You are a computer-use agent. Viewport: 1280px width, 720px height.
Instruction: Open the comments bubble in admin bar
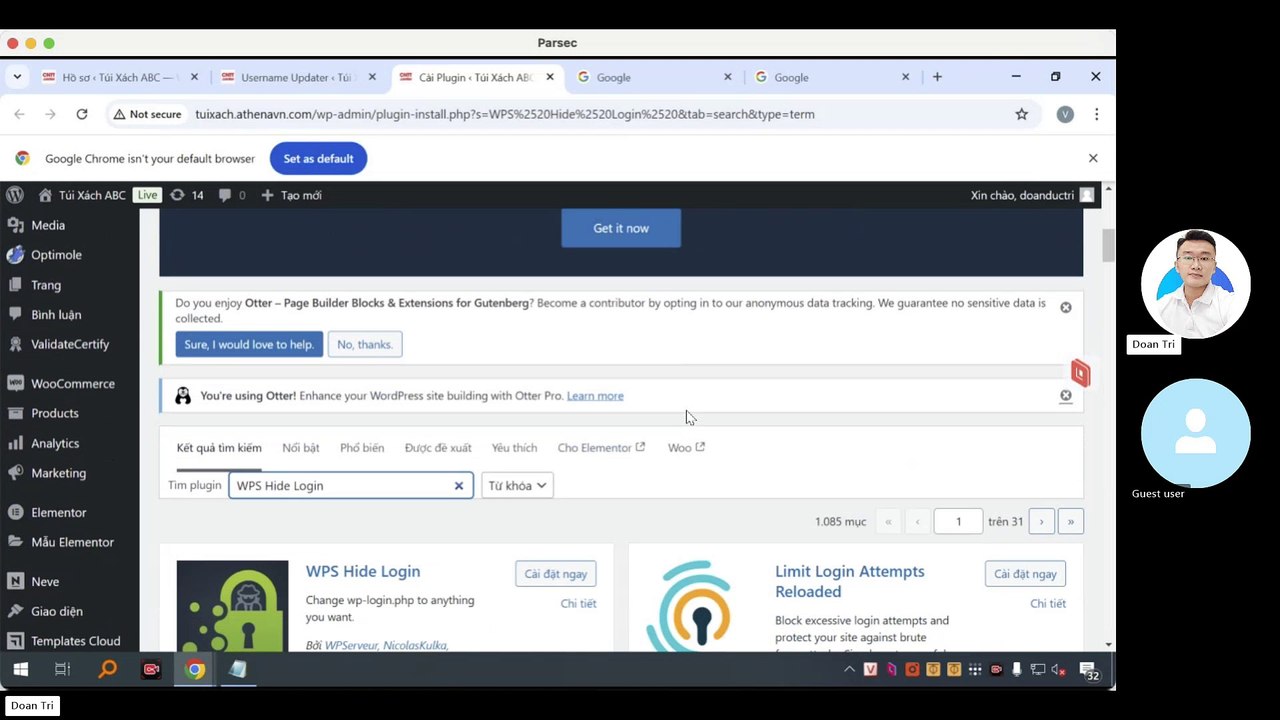232,195
